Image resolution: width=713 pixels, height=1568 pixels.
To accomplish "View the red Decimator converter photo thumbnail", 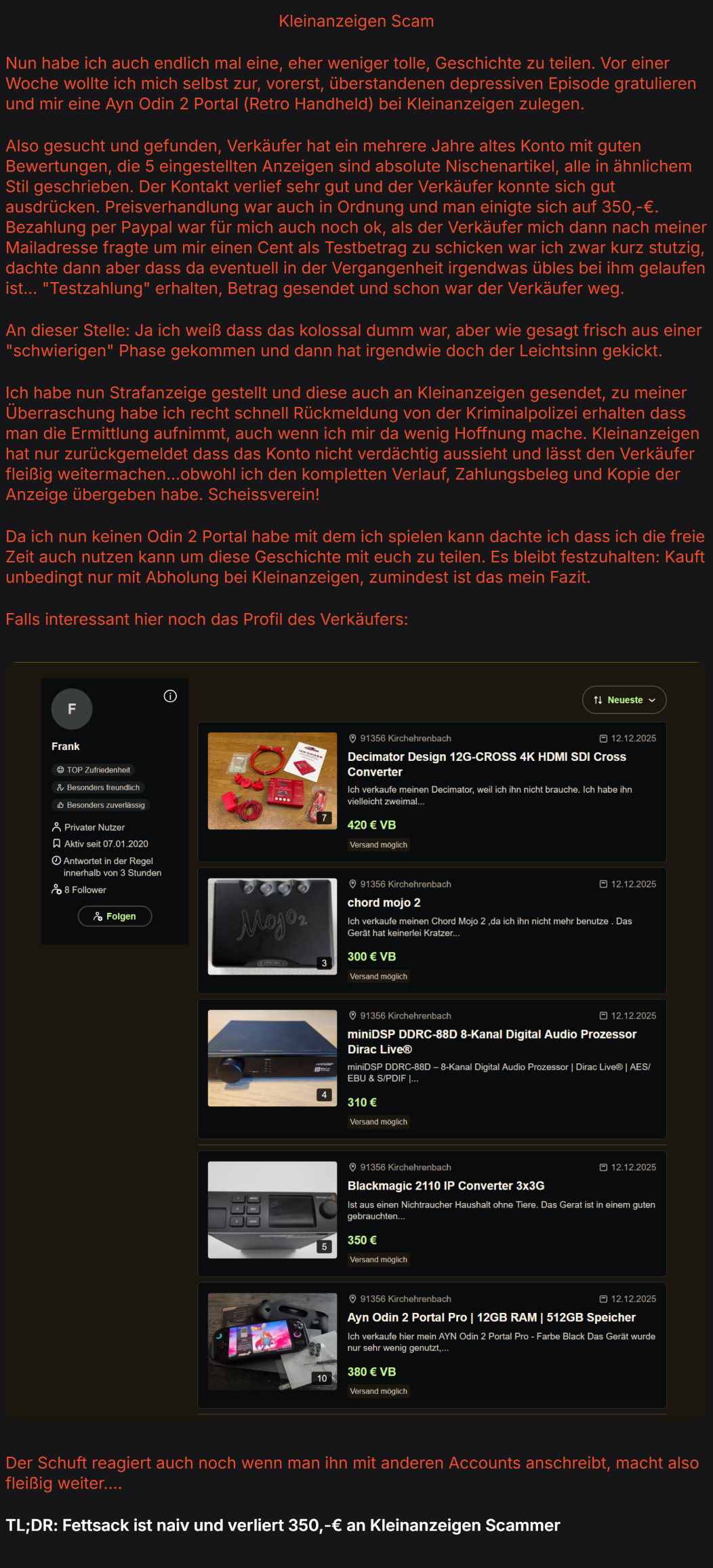I will (x=272, y=781).
